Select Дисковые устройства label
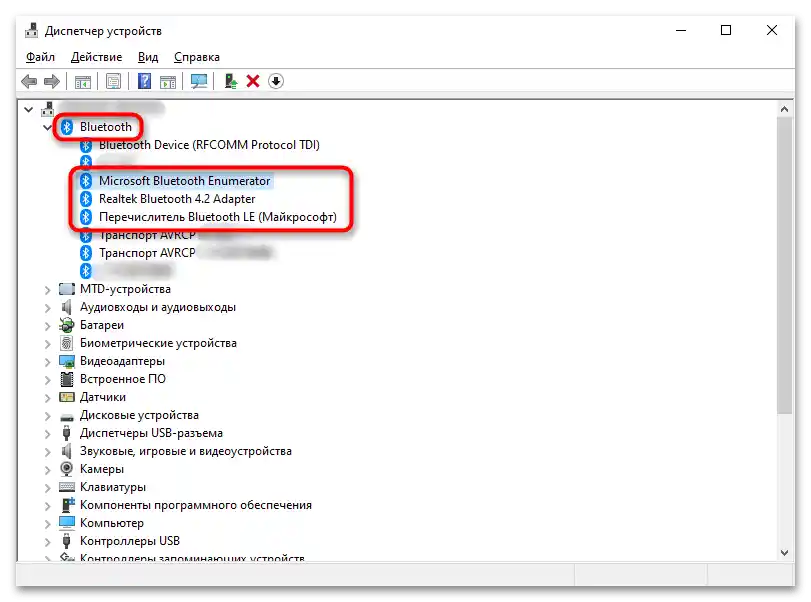The width and height of the screenshot is (811, 602). [x=139, y=415]
